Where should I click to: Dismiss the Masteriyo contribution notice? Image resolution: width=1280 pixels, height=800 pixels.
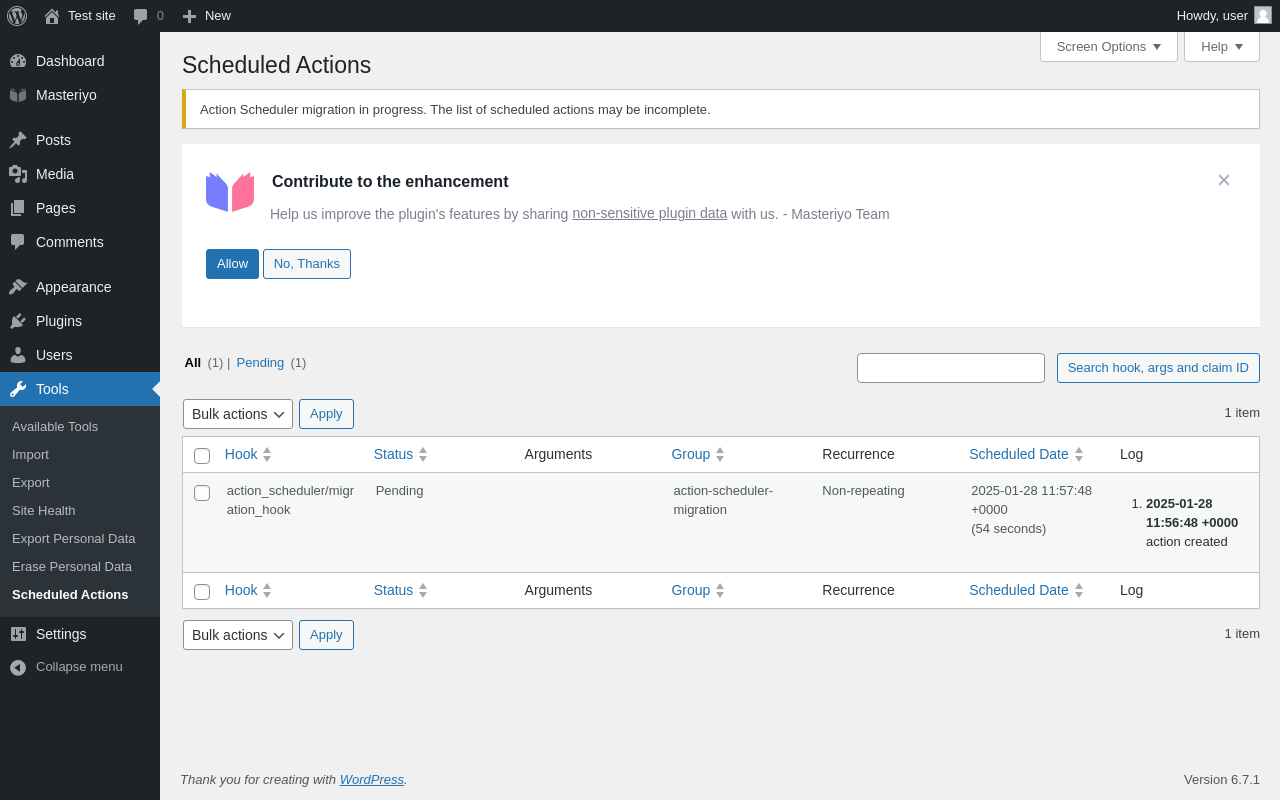click(x=1223, y=180)
